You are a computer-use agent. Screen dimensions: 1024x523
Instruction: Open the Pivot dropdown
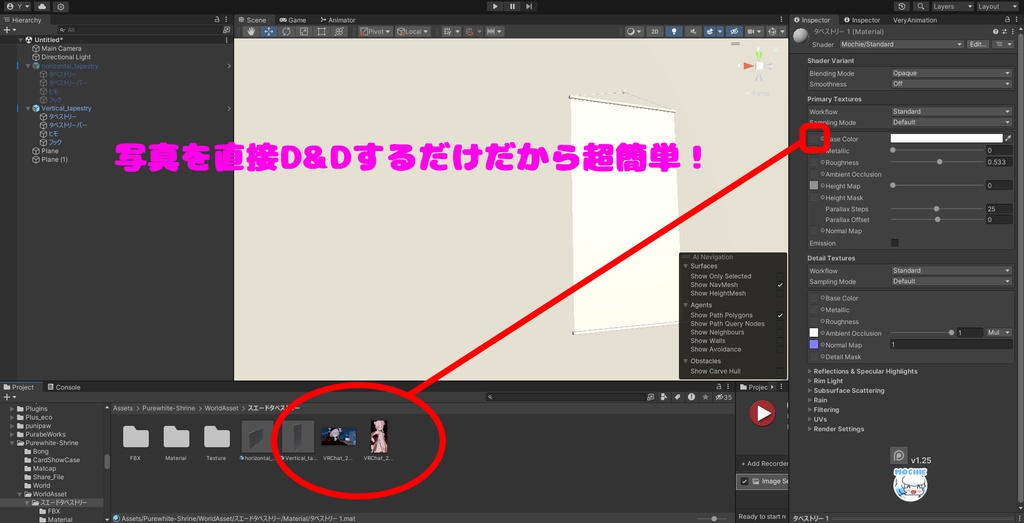375,31
